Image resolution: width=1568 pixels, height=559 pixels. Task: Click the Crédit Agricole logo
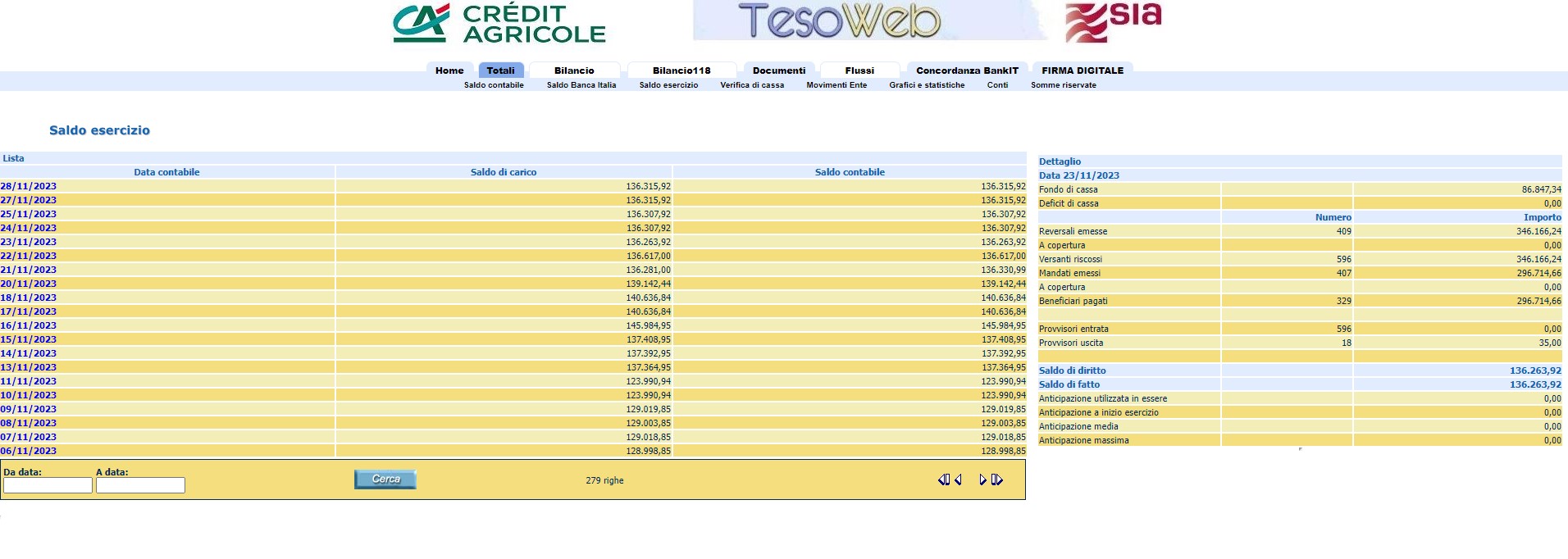click(499, 23)
